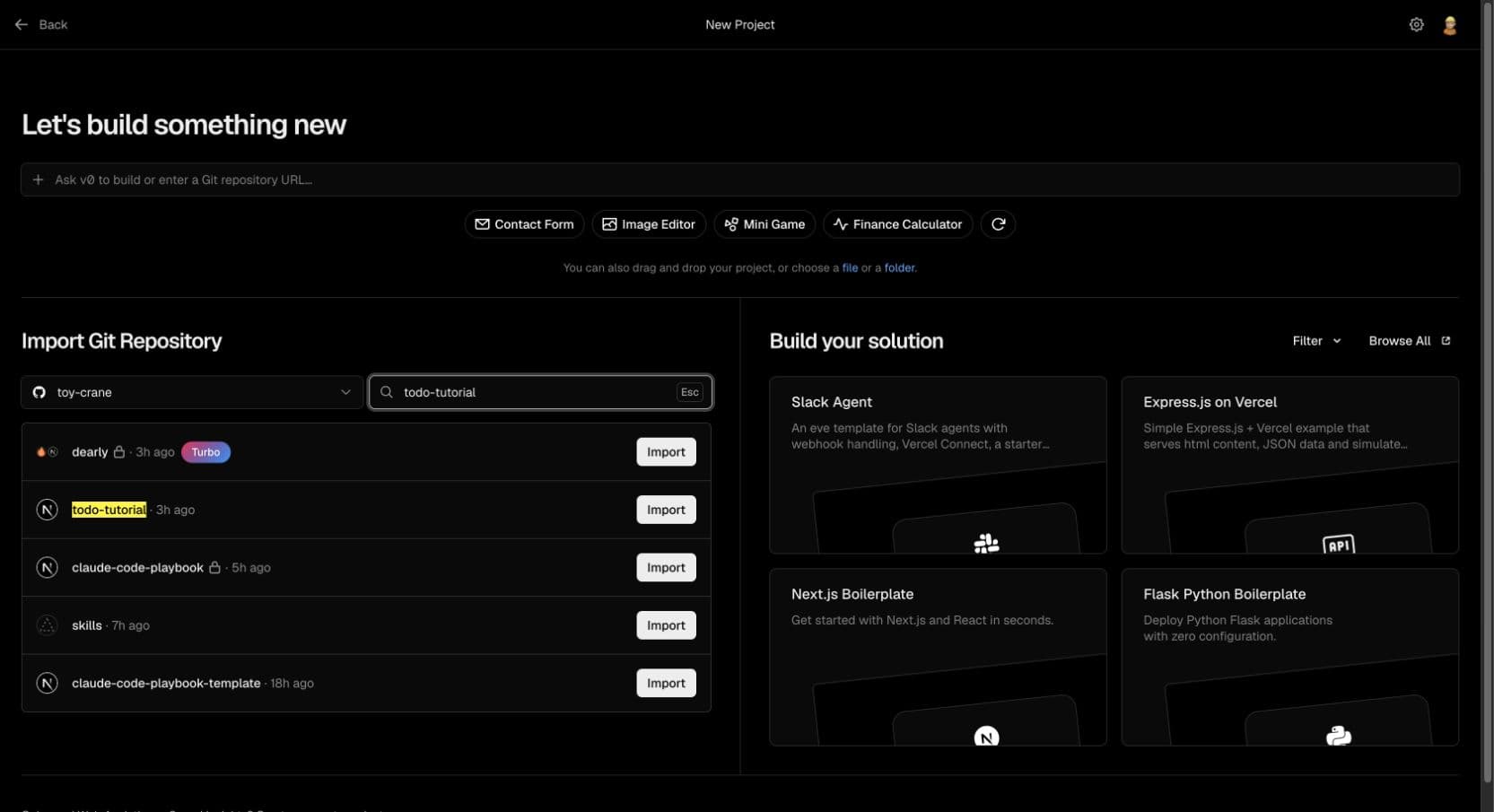1494x812 pixels.
Task: Click the Slack logo on Slack Agent card
Action: (x=986, y=543)
